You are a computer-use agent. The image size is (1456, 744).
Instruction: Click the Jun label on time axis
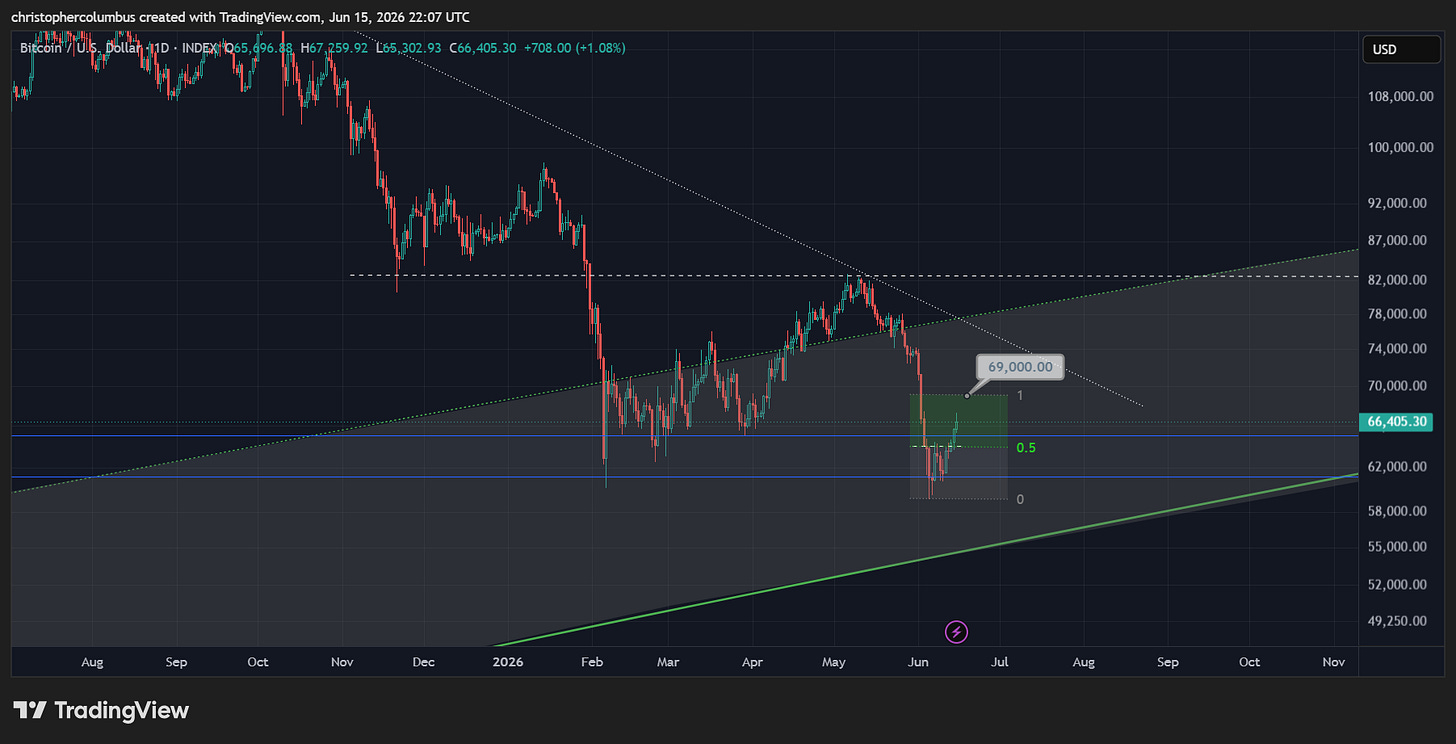[x=918, y=662]
